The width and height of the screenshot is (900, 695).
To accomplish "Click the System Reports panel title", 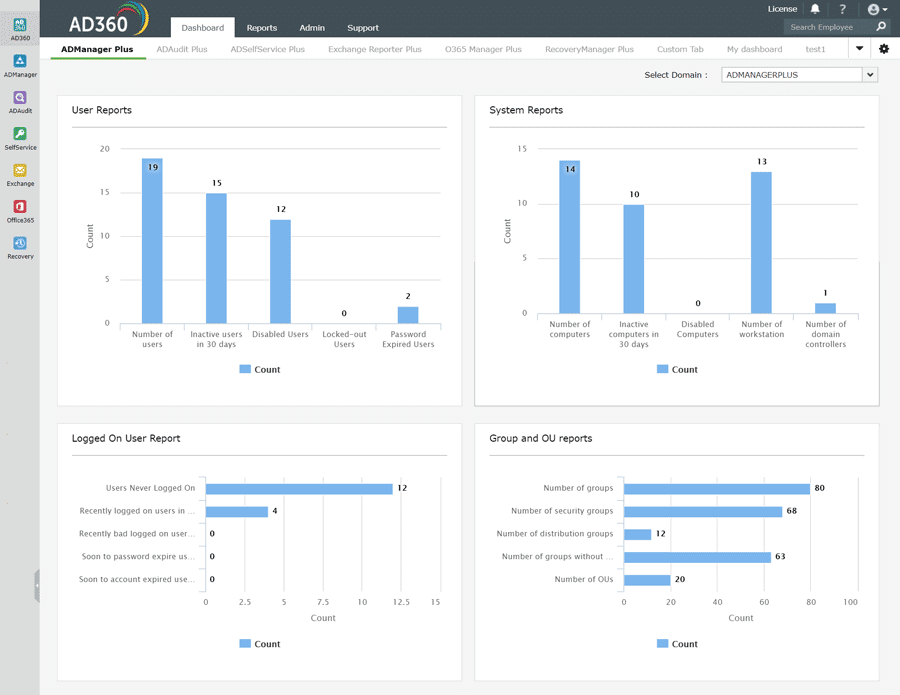I will coord(526,110).
